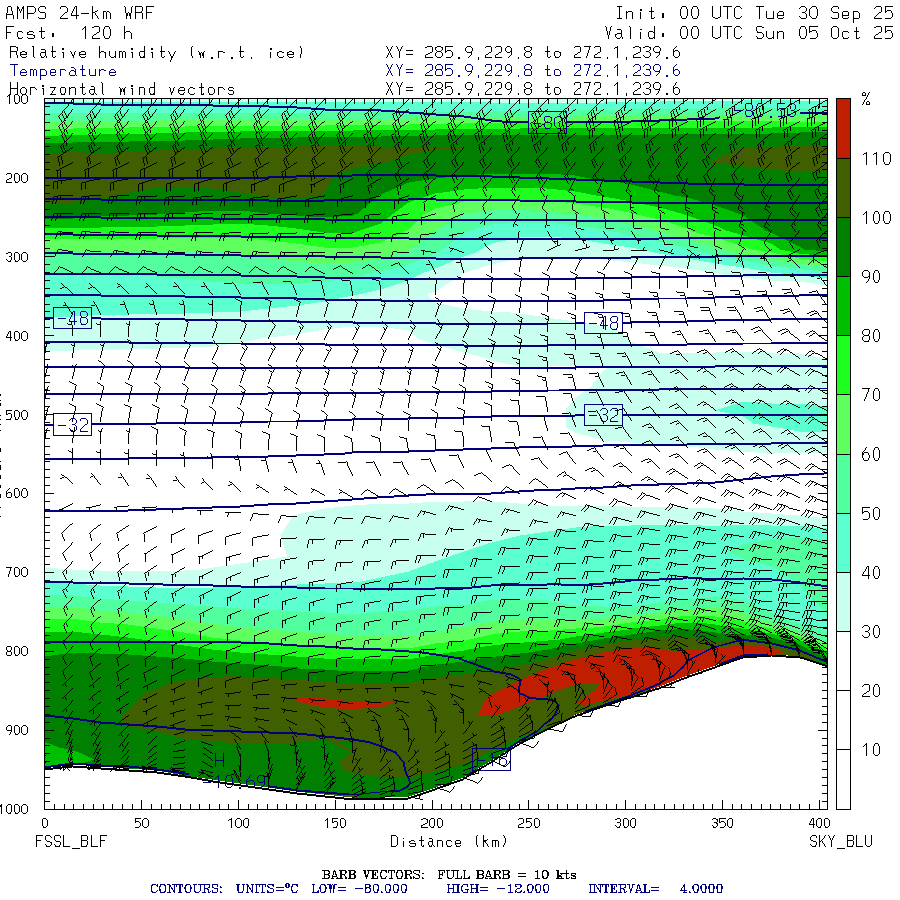Click the 'LOW= -80.000' legend value
Viewport: 900px width, 900px height.
click(359, 889)
